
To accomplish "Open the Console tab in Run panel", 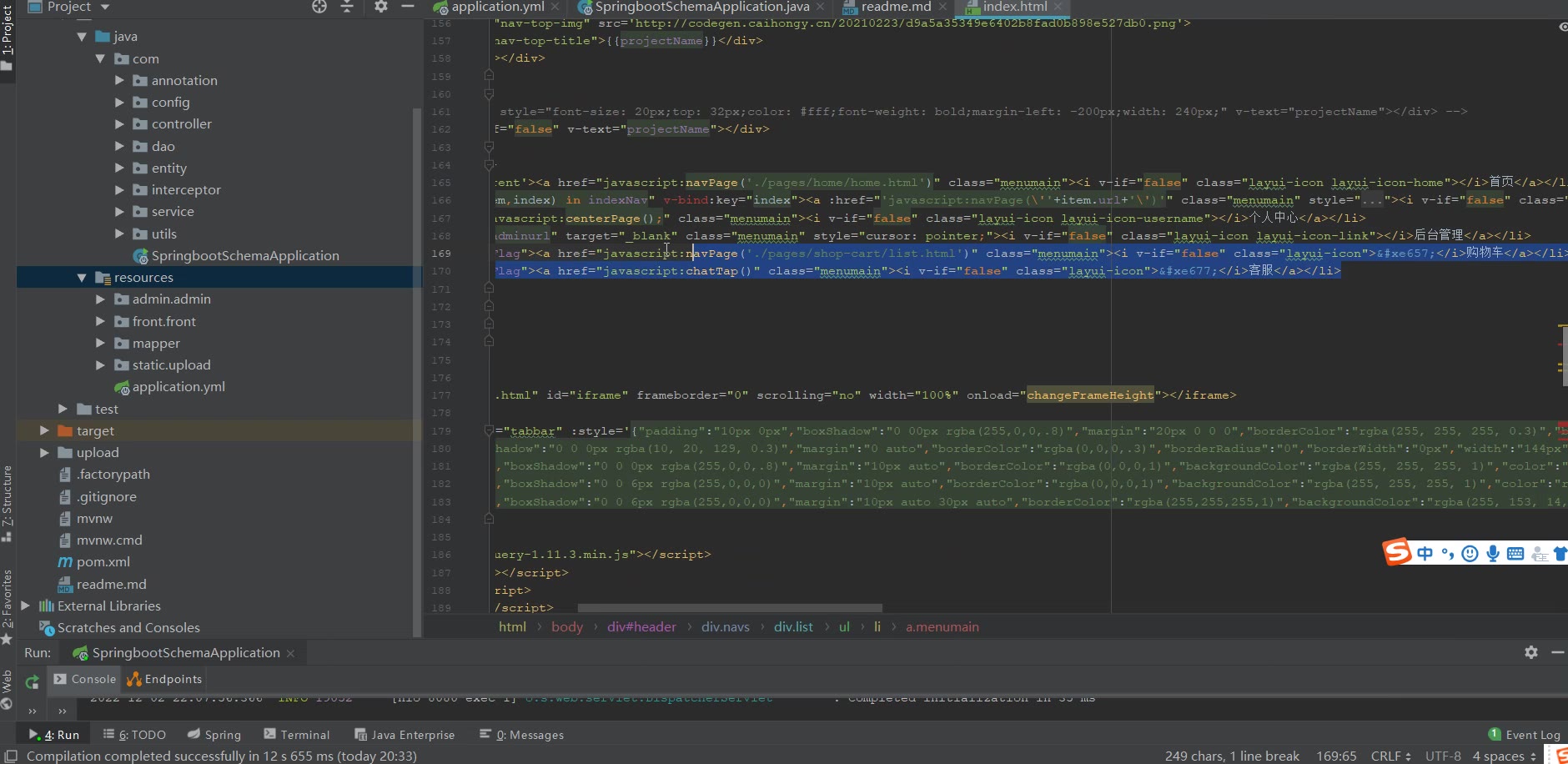I will 85,679.
